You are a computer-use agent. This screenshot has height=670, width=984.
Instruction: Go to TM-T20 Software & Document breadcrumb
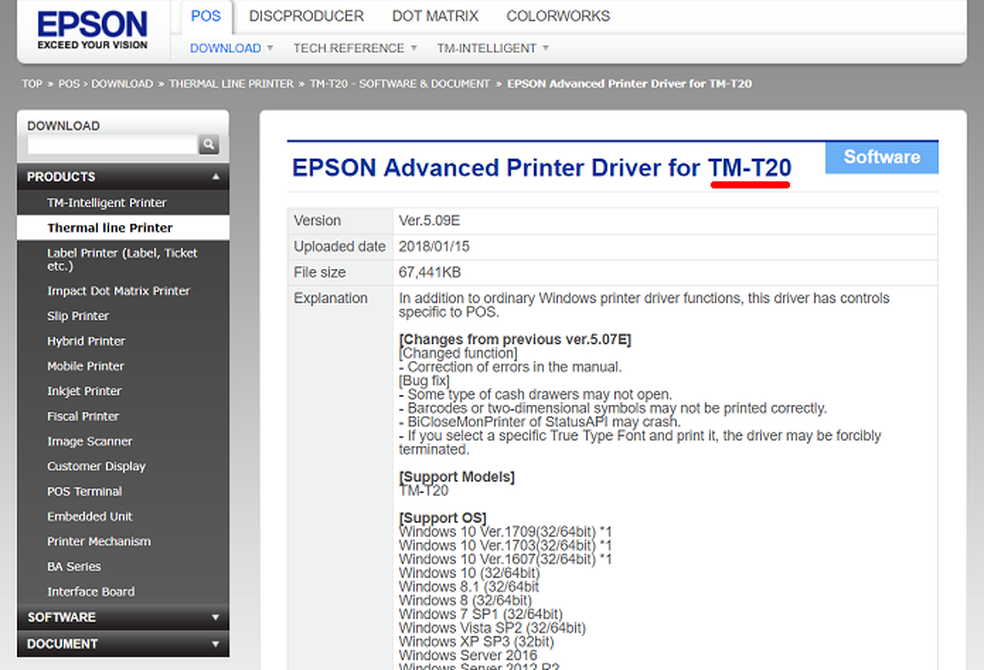tap(399, 83)
